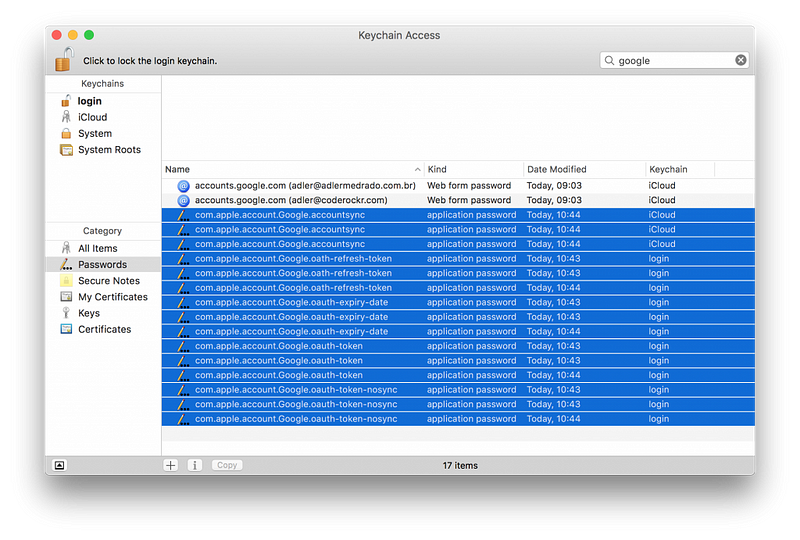Click the Keys category key icon
The height and width of the screenshot is (540, 800).
(x=66, y=313)
